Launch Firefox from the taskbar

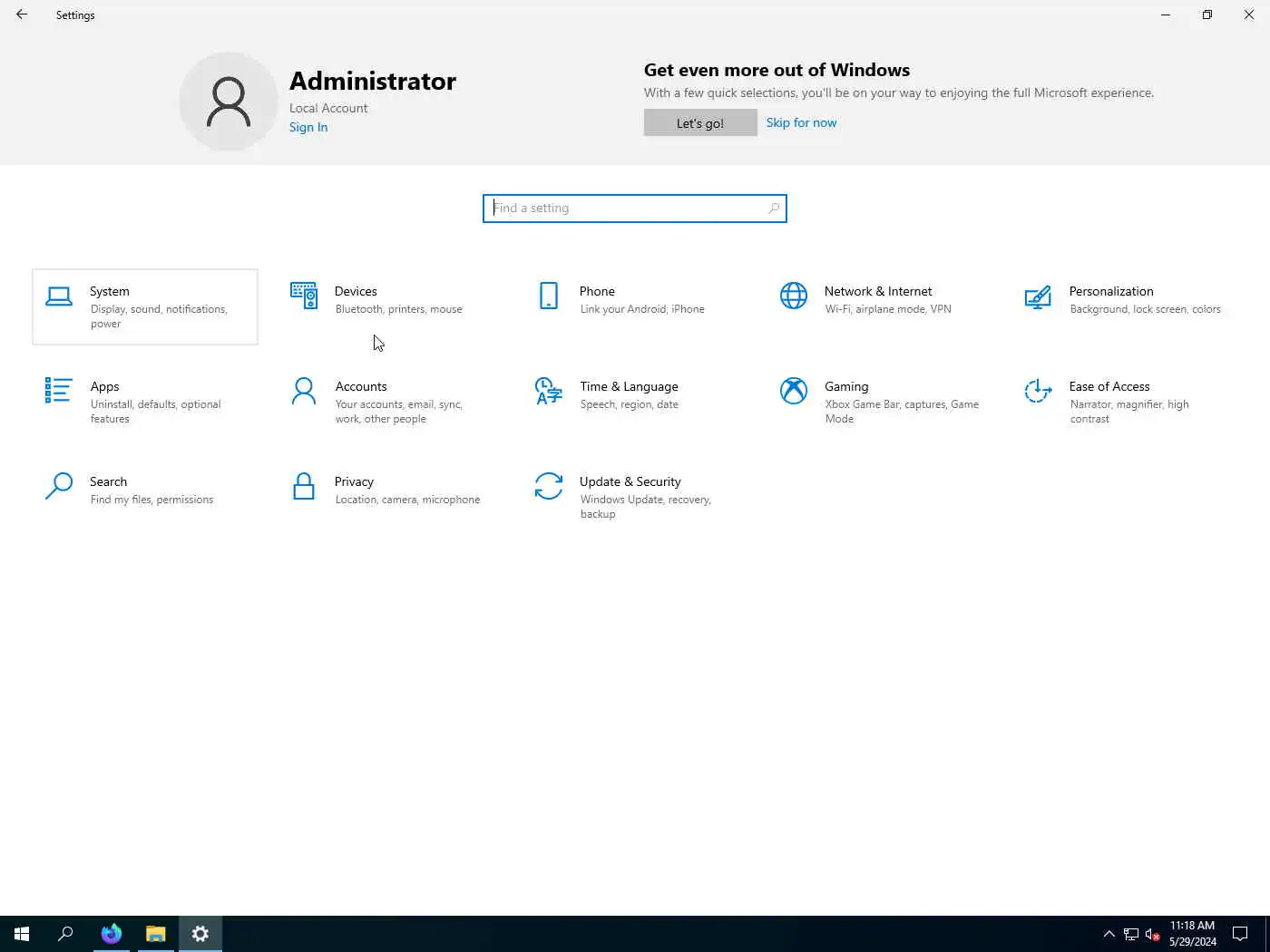click(112, 934)
